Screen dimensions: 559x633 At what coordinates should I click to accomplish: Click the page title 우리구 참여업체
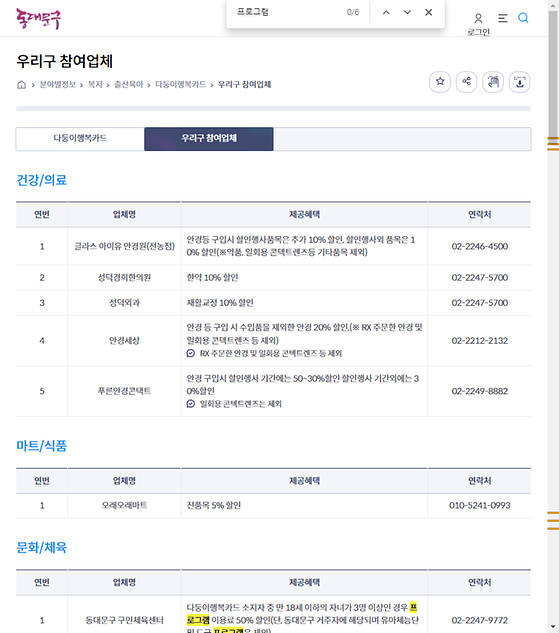click(x=65, y=61)
